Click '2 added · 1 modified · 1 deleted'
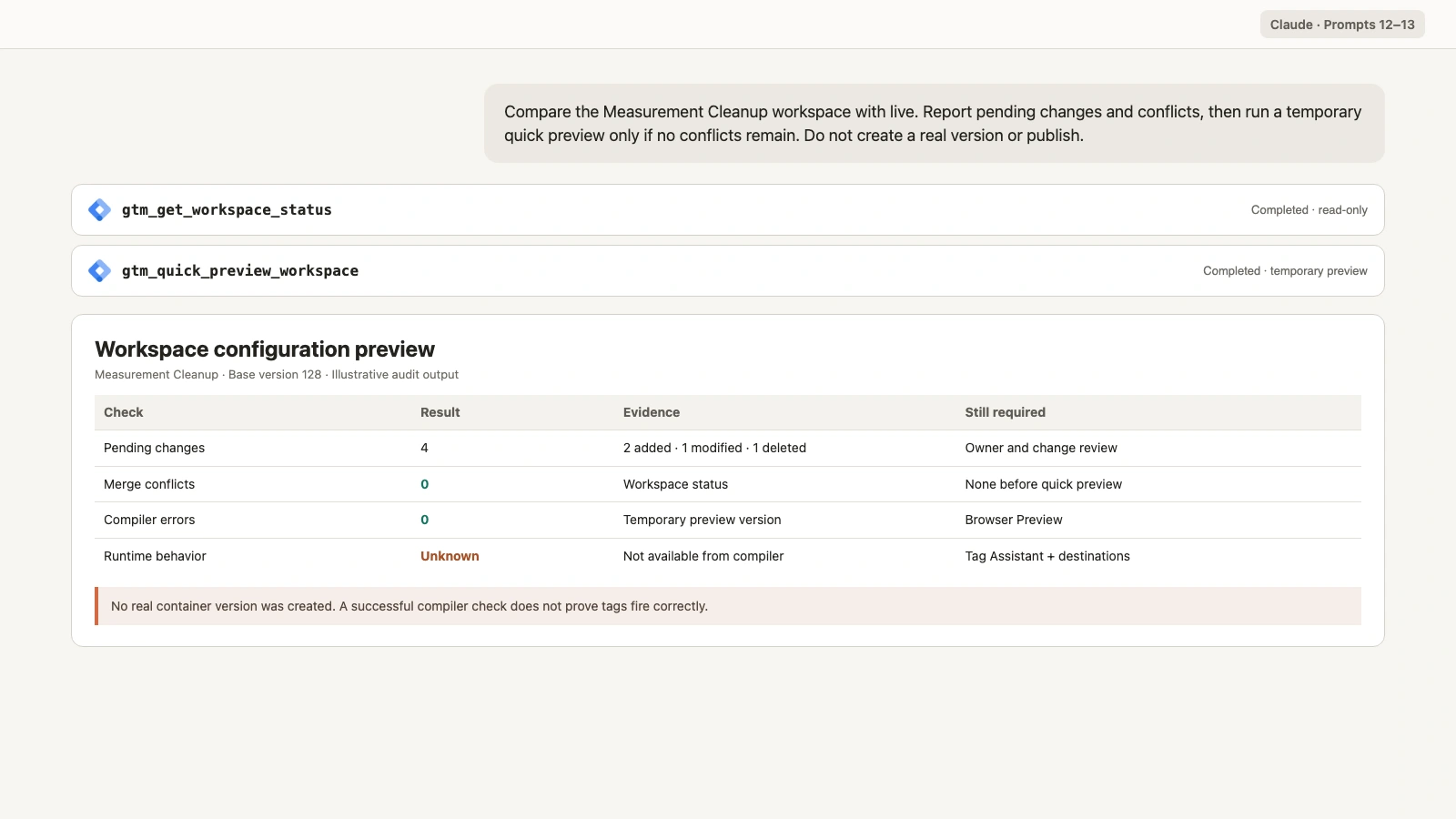Image resolution: width=1456 pixels, height=819 pixels. [x=714, y=448]
